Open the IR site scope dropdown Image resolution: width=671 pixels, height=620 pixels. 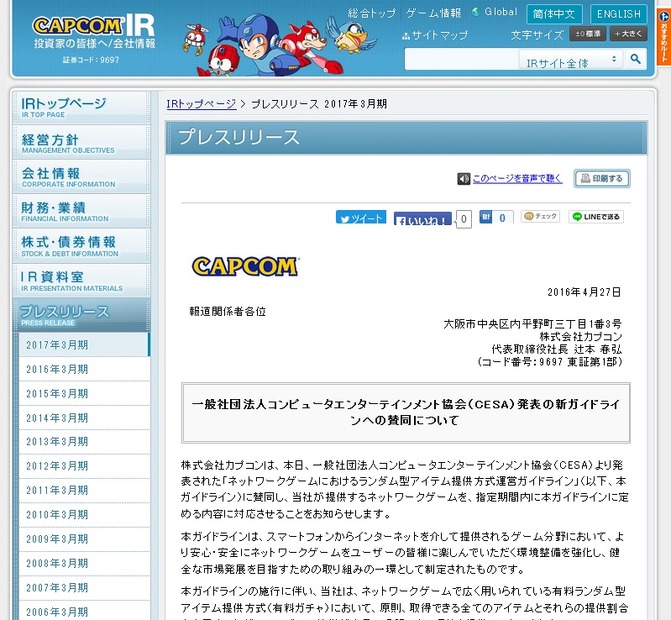pos(571,59)
